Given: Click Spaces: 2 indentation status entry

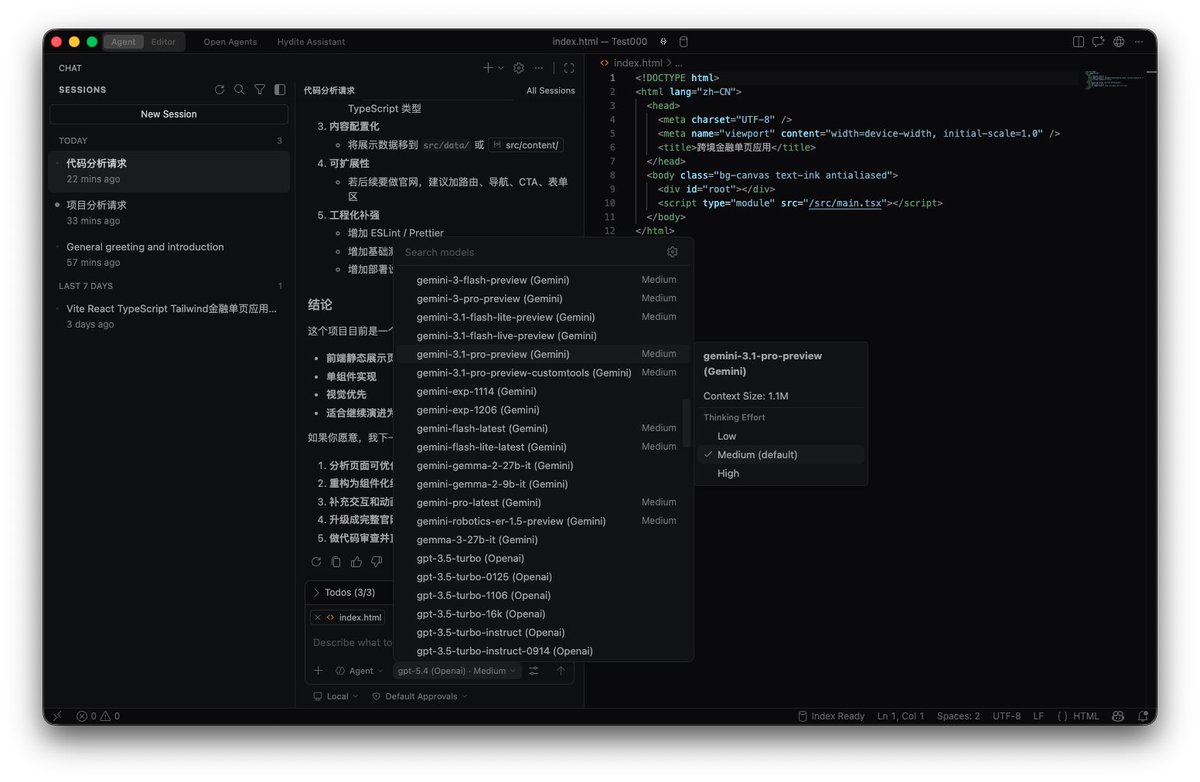Looking at the screenshot, I should pos(958,716).
